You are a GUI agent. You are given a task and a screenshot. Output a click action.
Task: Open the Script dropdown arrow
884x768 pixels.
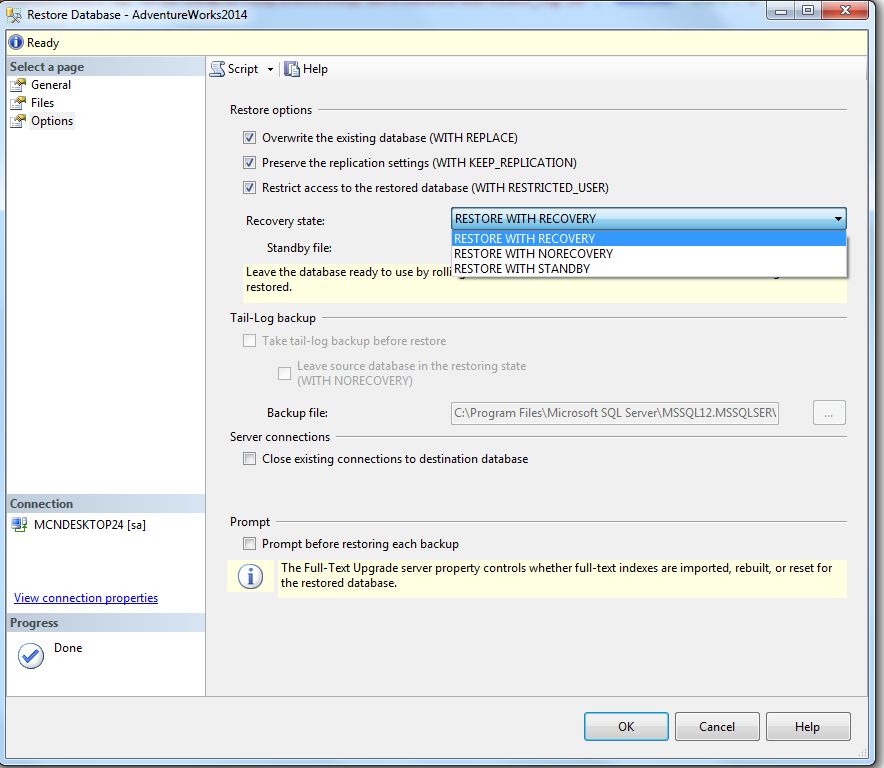pyautogui.click(x=271, y=69)
